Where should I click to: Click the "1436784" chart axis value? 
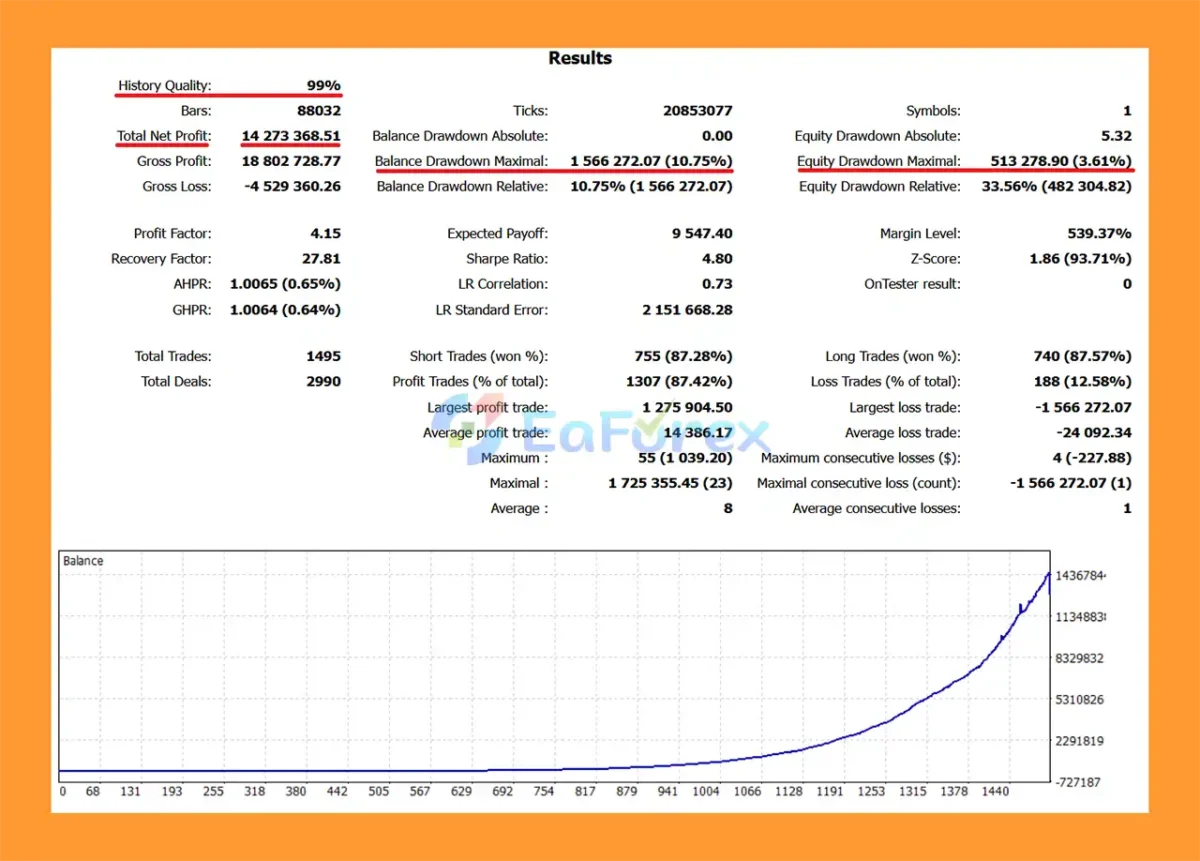(x=1081, y=576)
